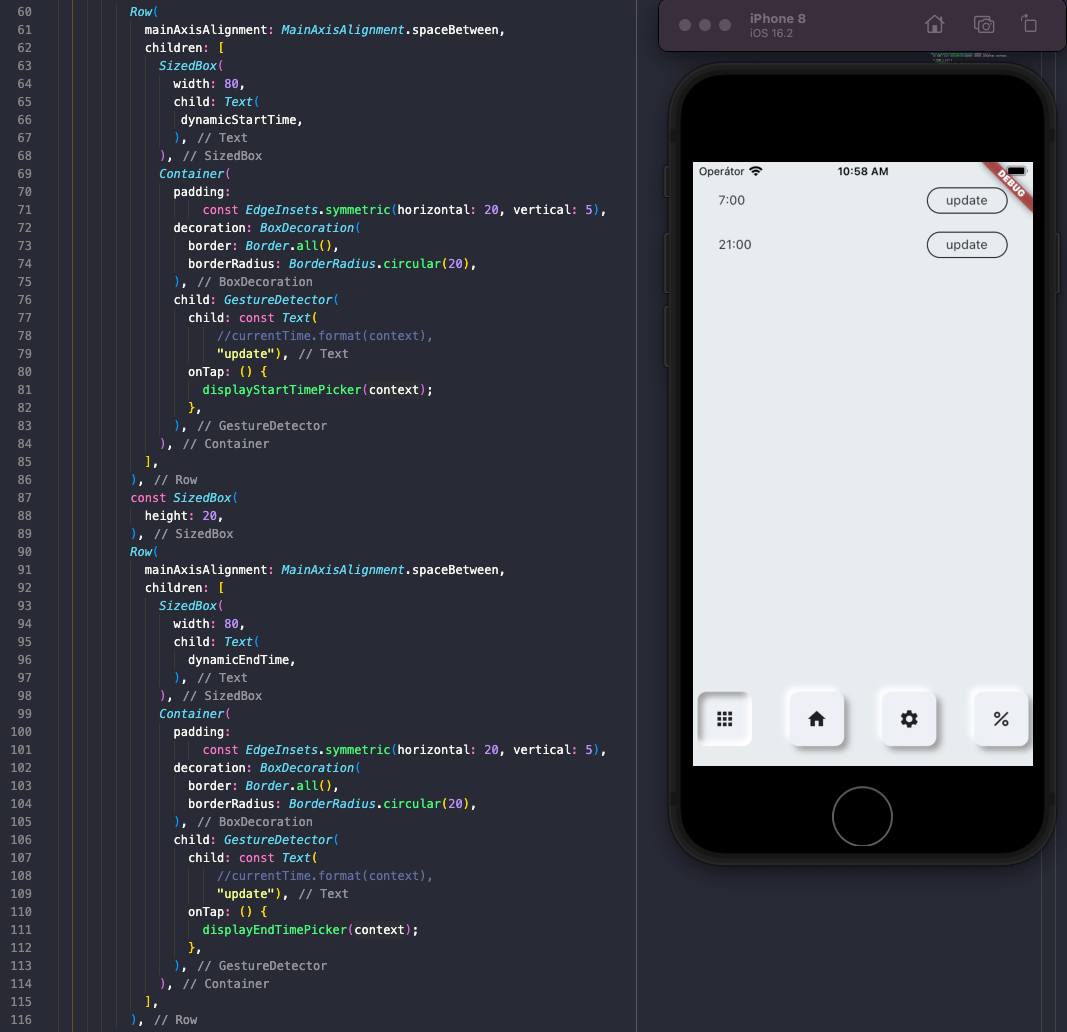This screenshot has height=1032, width=1067.
Task: Open the grid menu in the app's bottom bar
Action: pos(723,718)
